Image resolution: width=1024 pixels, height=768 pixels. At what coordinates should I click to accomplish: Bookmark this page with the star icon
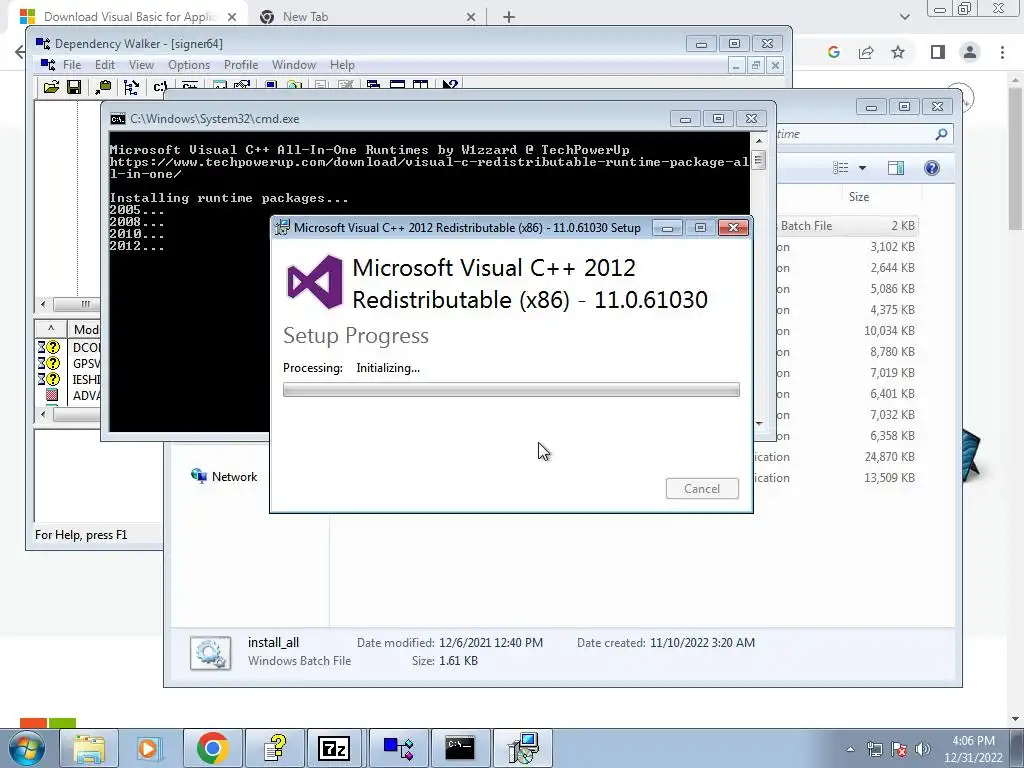click(898, 52)
